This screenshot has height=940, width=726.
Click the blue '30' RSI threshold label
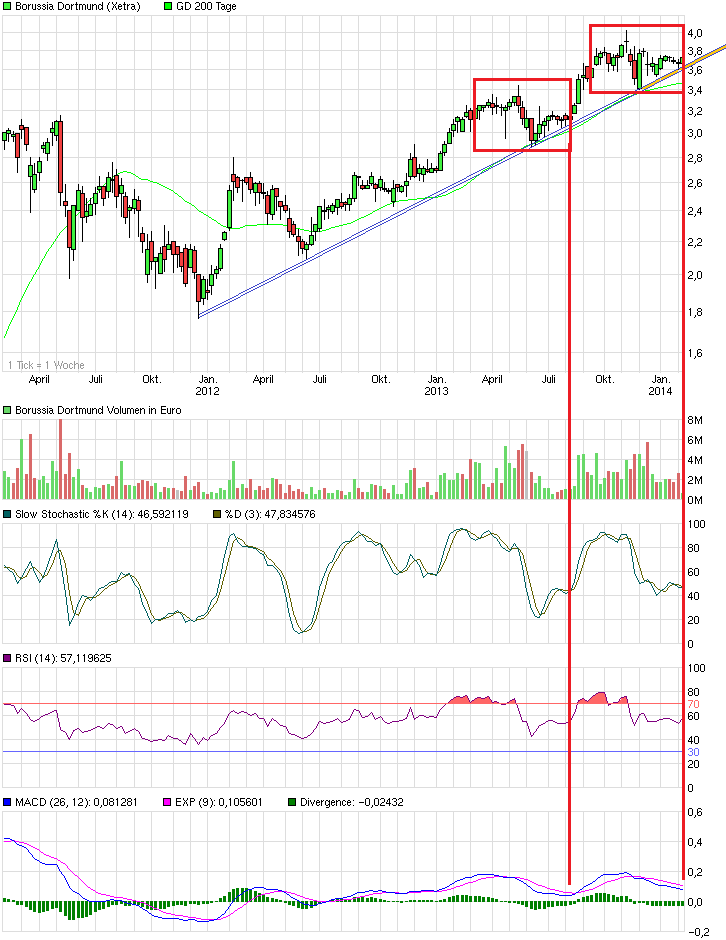point(693,752)
